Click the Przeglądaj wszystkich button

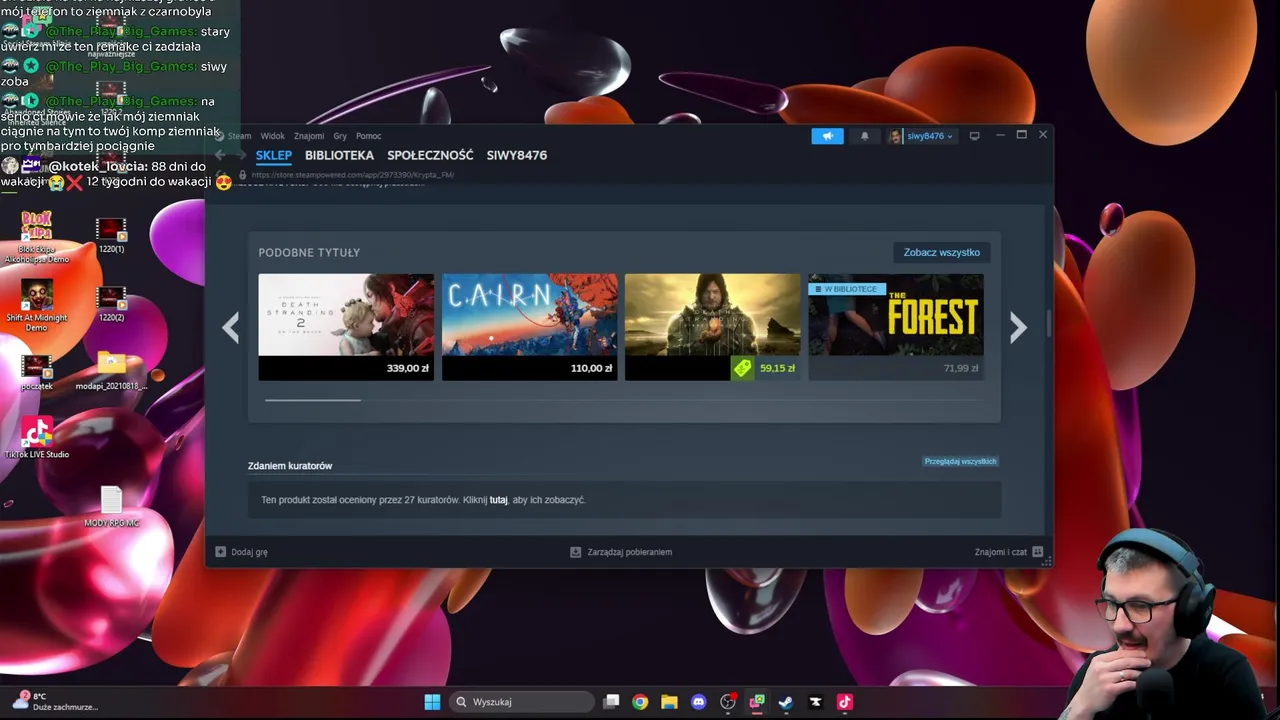point(960,461)
